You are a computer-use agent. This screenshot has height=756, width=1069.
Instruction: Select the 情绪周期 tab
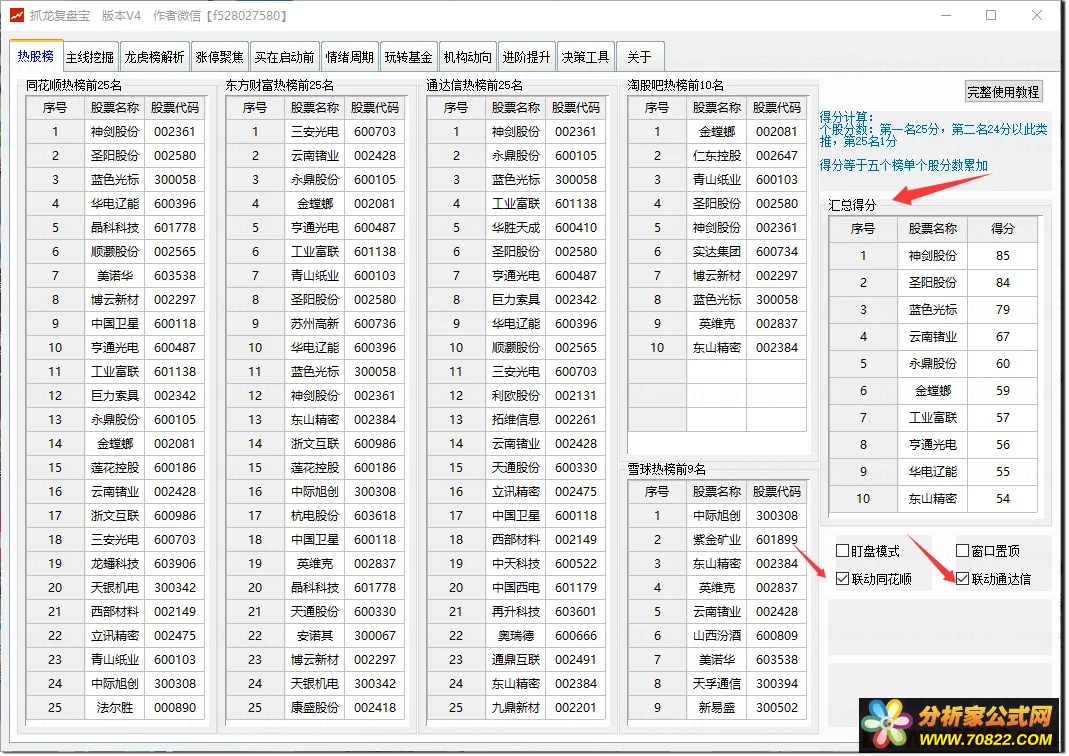[349, 57]
